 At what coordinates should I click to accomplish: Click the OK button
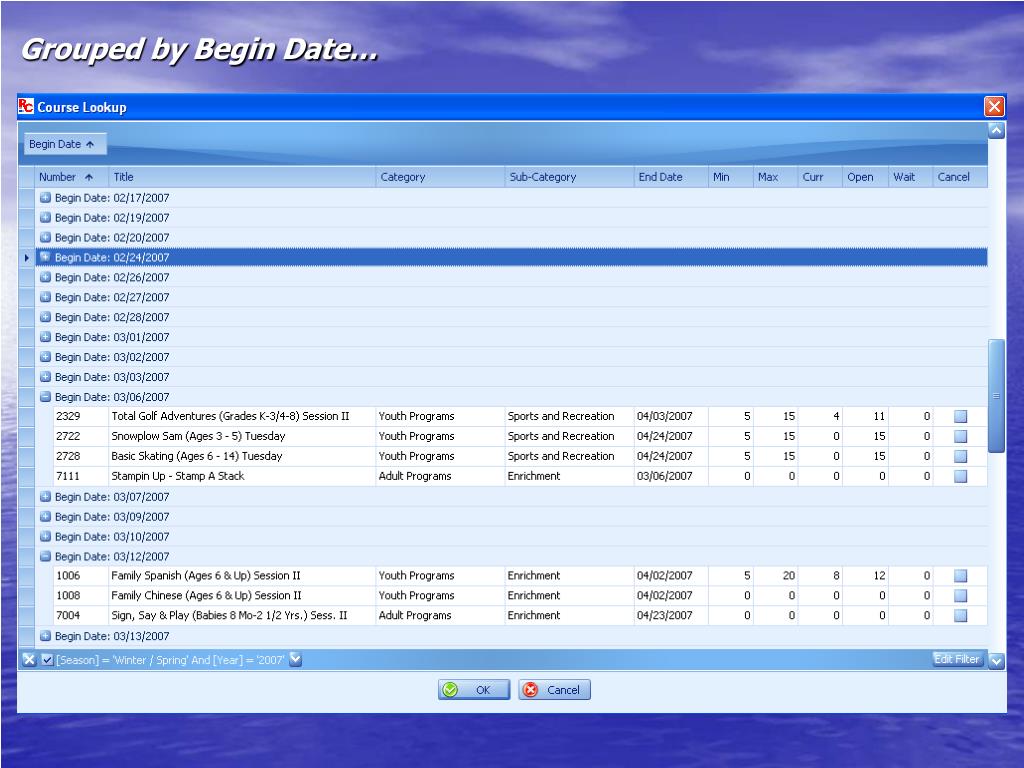[x=473, y=690]
